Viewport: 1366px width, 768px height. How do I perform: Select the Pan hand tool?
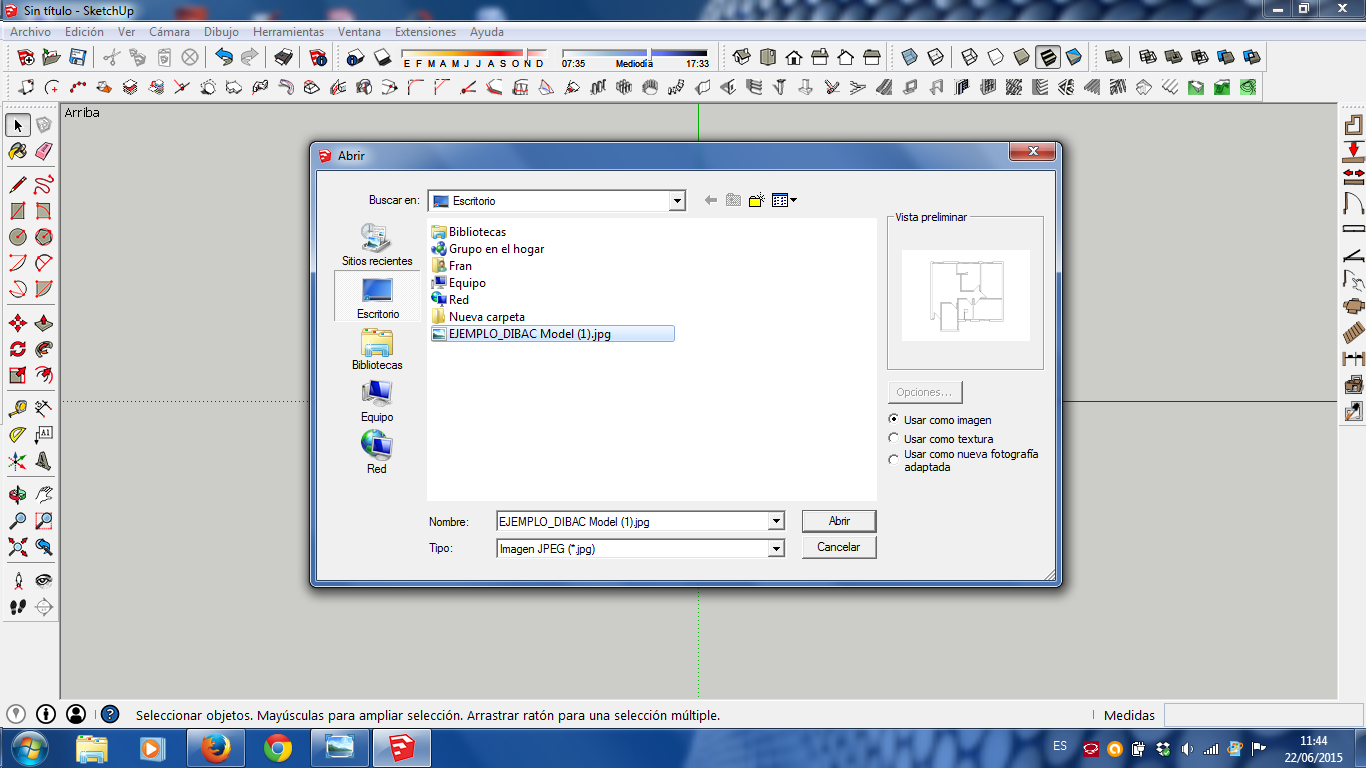pos(44,494)
